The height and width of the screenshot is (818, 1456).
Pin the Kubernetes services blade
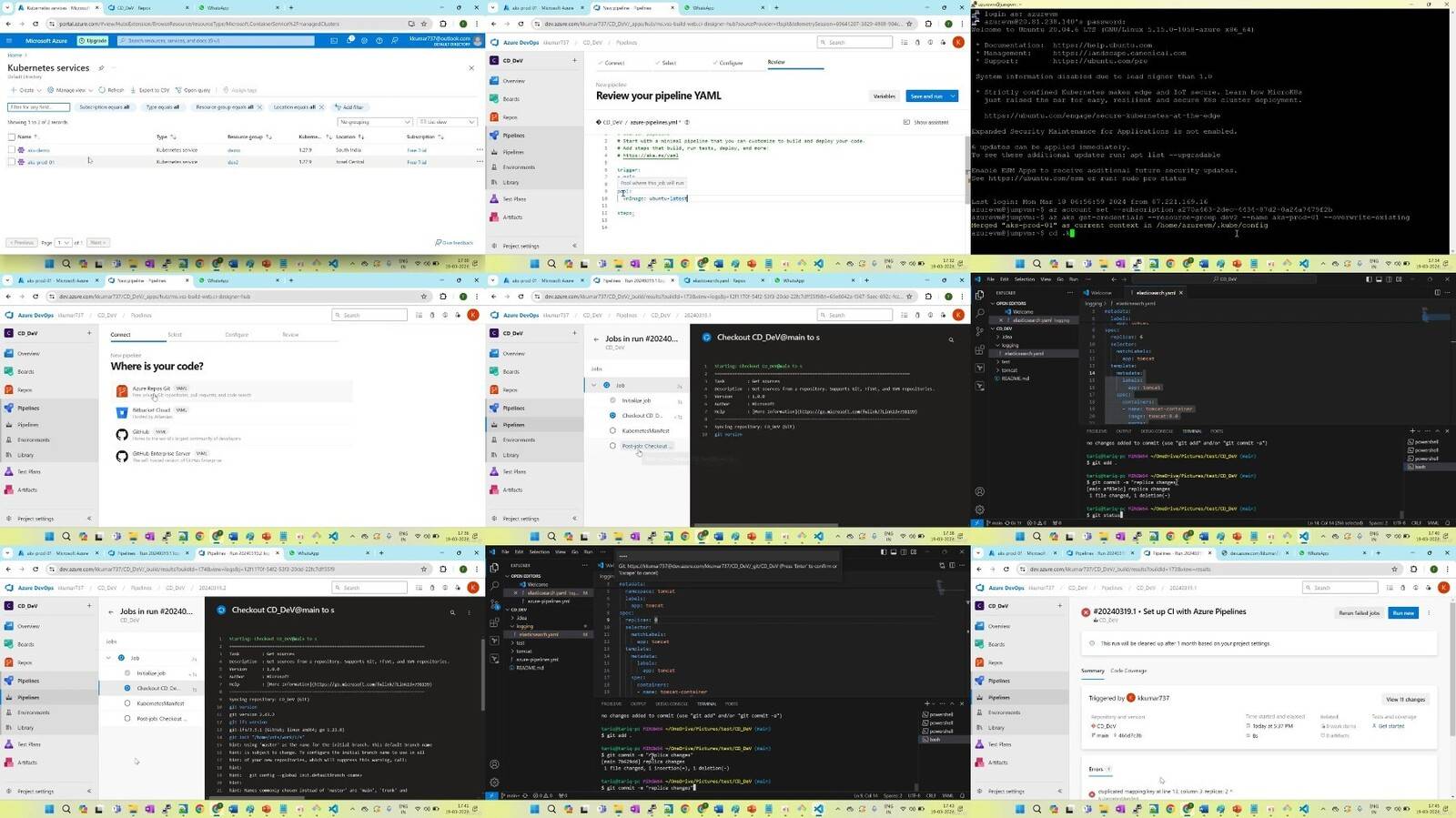click(x=101, y=68)
